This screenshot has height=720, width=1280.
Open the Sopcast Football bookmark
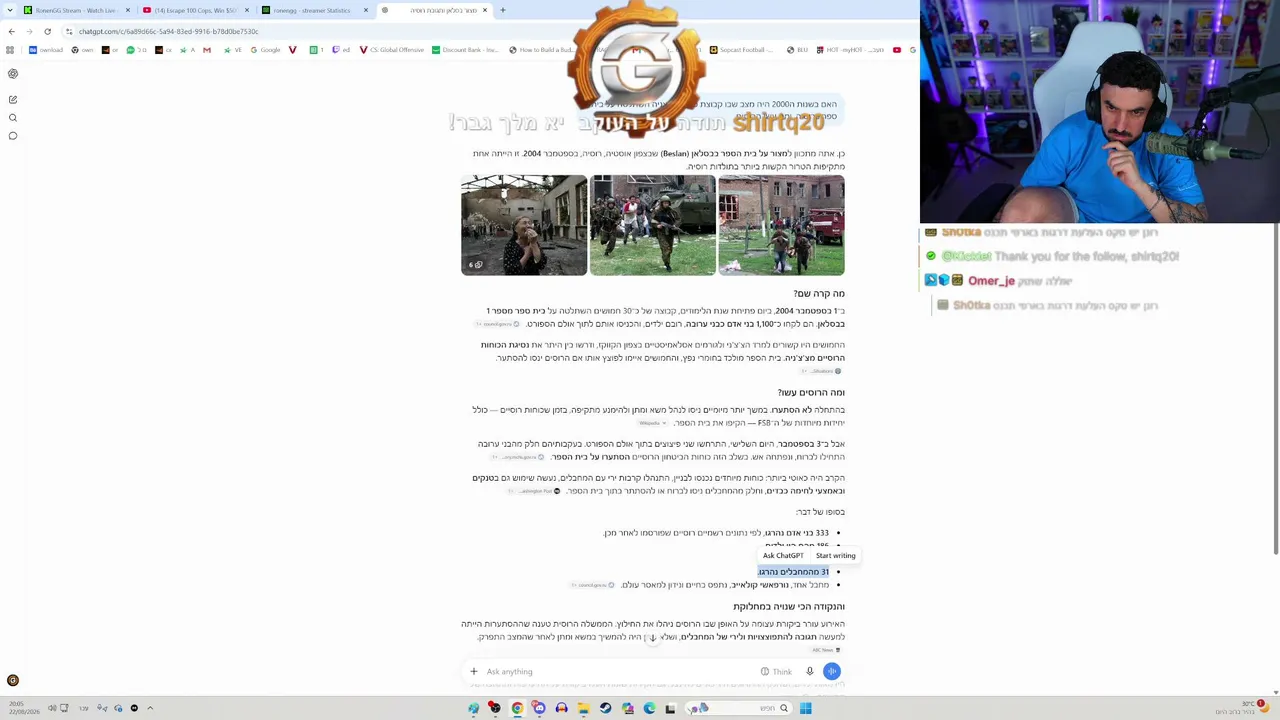[742, 50]
